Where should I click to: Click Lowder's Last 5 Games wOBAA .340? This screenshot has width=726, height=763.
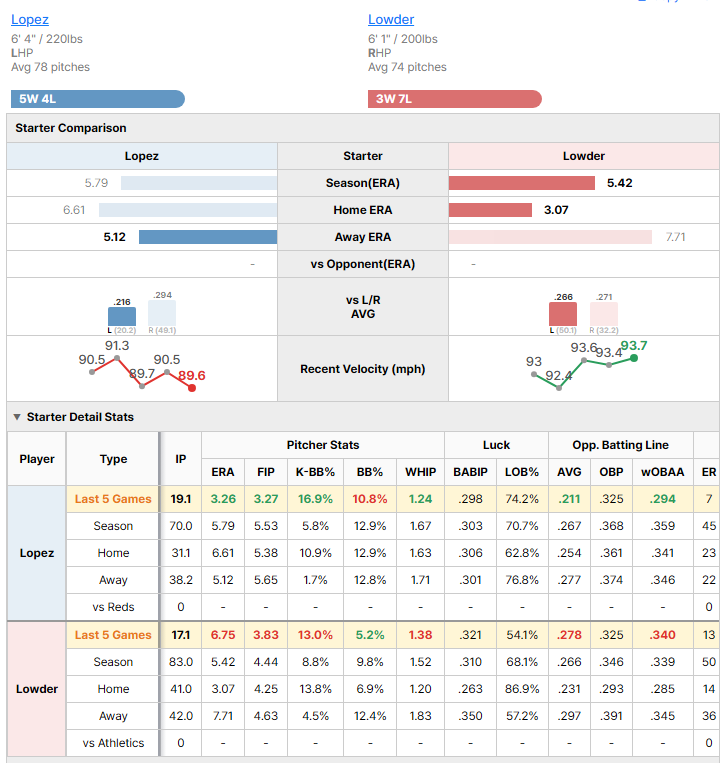pyautogui.click(x=663, y=635)
